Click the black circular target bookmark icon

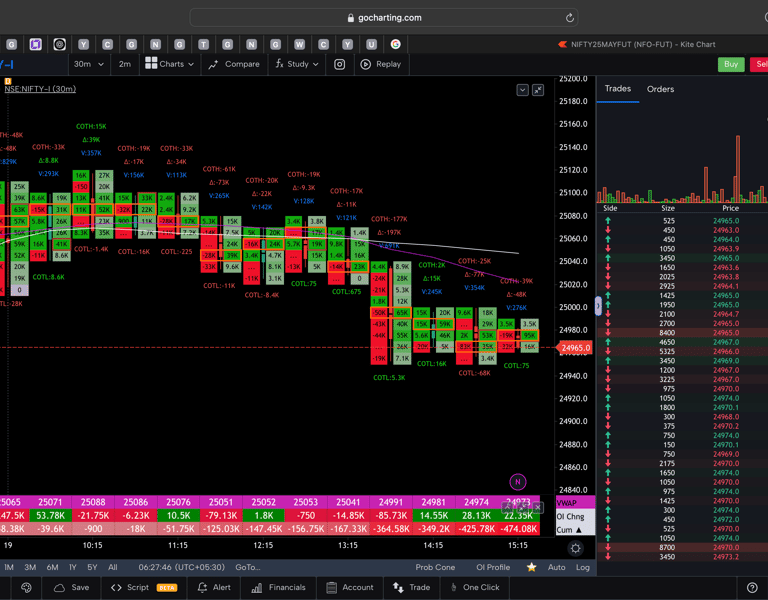[59, 45]
